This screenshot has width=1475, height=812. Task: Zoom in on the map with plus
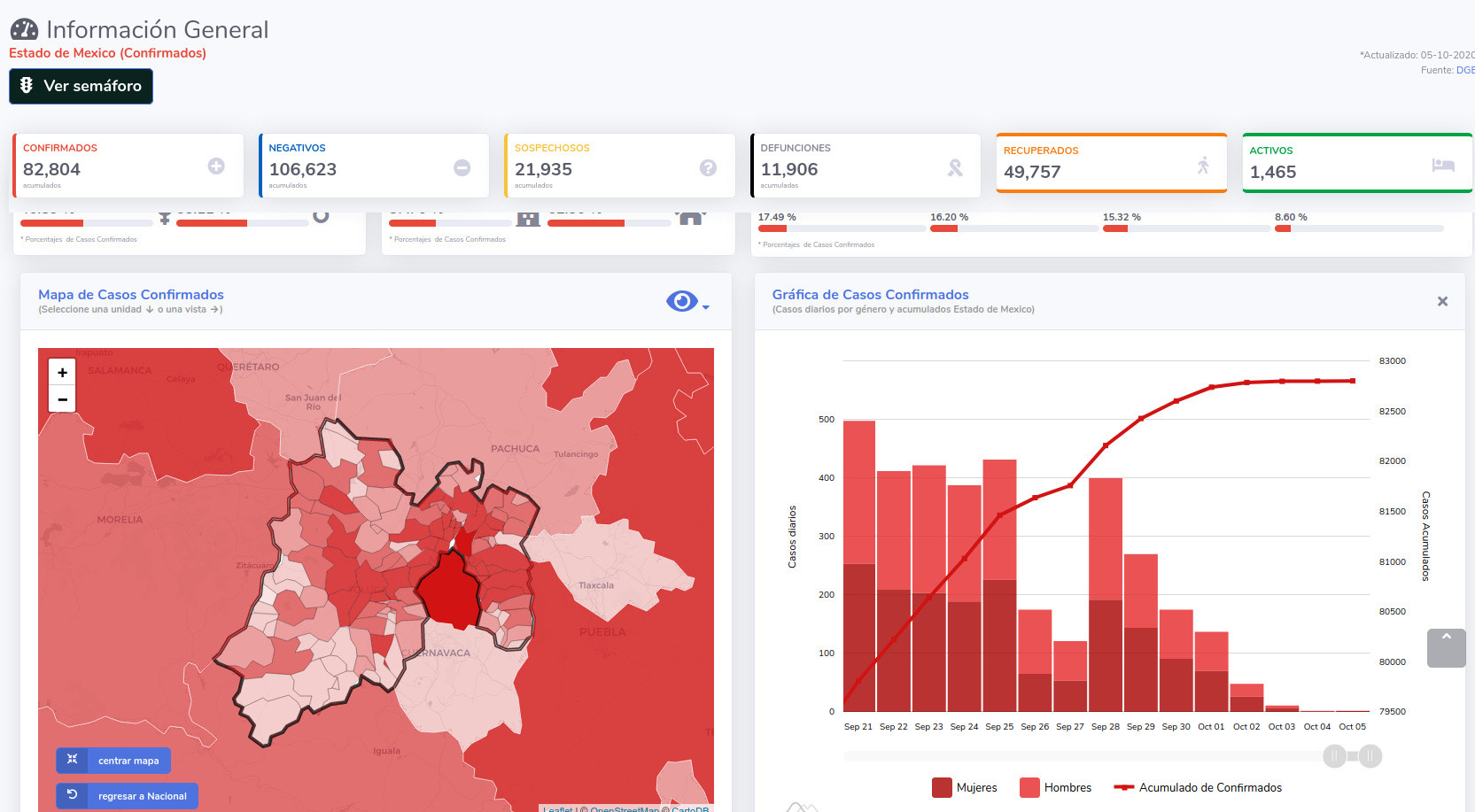62,373
